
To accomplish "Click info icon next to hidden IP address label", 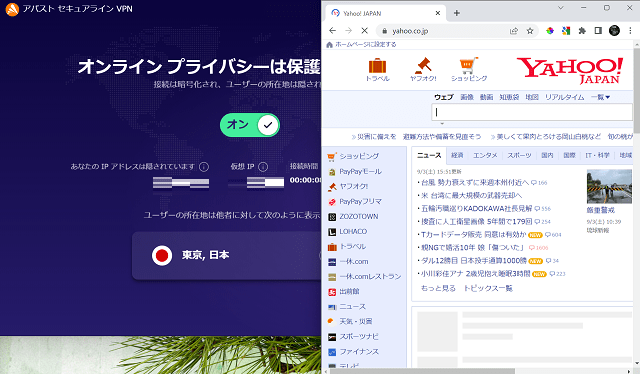I will pyautogui.click(x=204, y=167).
